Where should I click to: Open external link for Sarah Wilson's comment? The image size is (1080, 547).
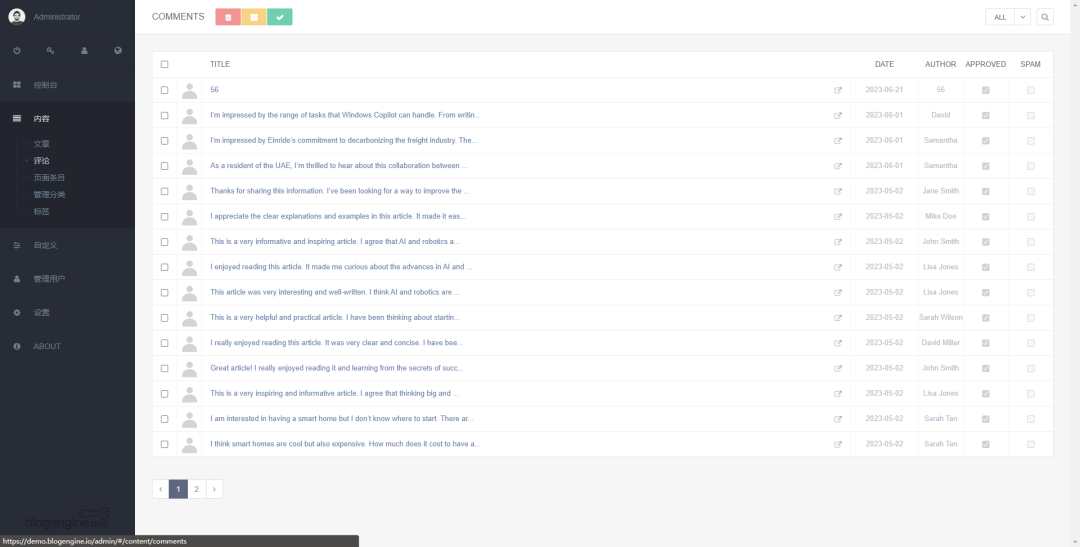(x=838, y=318)
